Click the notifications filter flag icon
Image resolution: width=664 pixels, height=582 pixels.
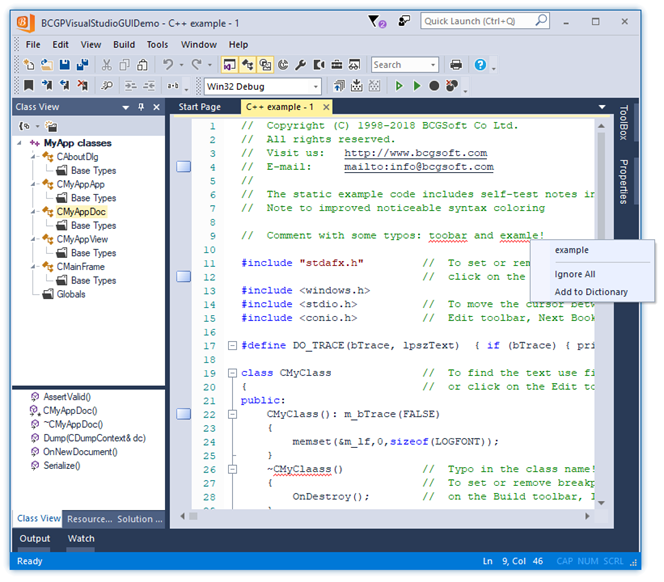coord(376,21)
